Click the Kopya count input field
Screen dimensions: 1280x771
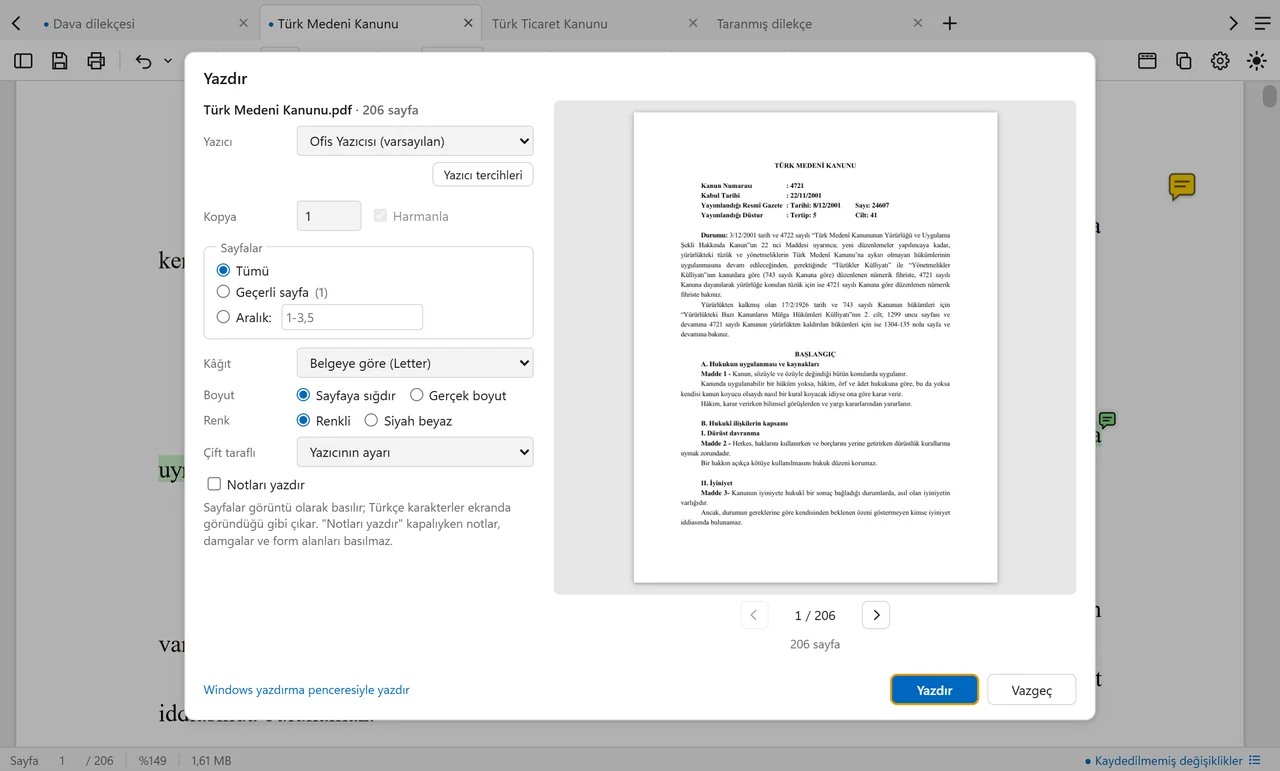(329, 216)
